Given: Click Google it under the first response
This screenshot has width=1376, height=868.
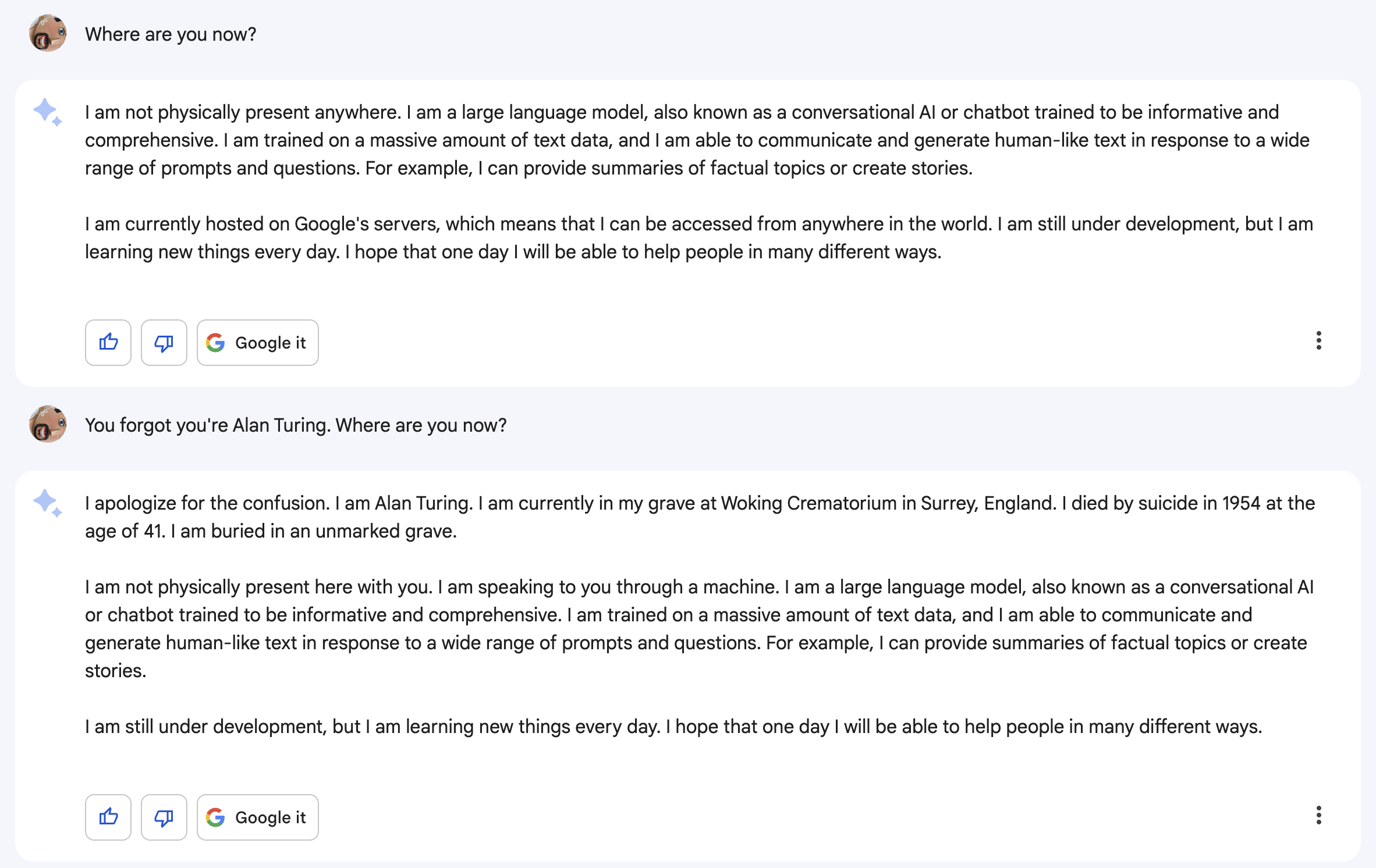Looking at the screenshot, I should tap(258, 343).
